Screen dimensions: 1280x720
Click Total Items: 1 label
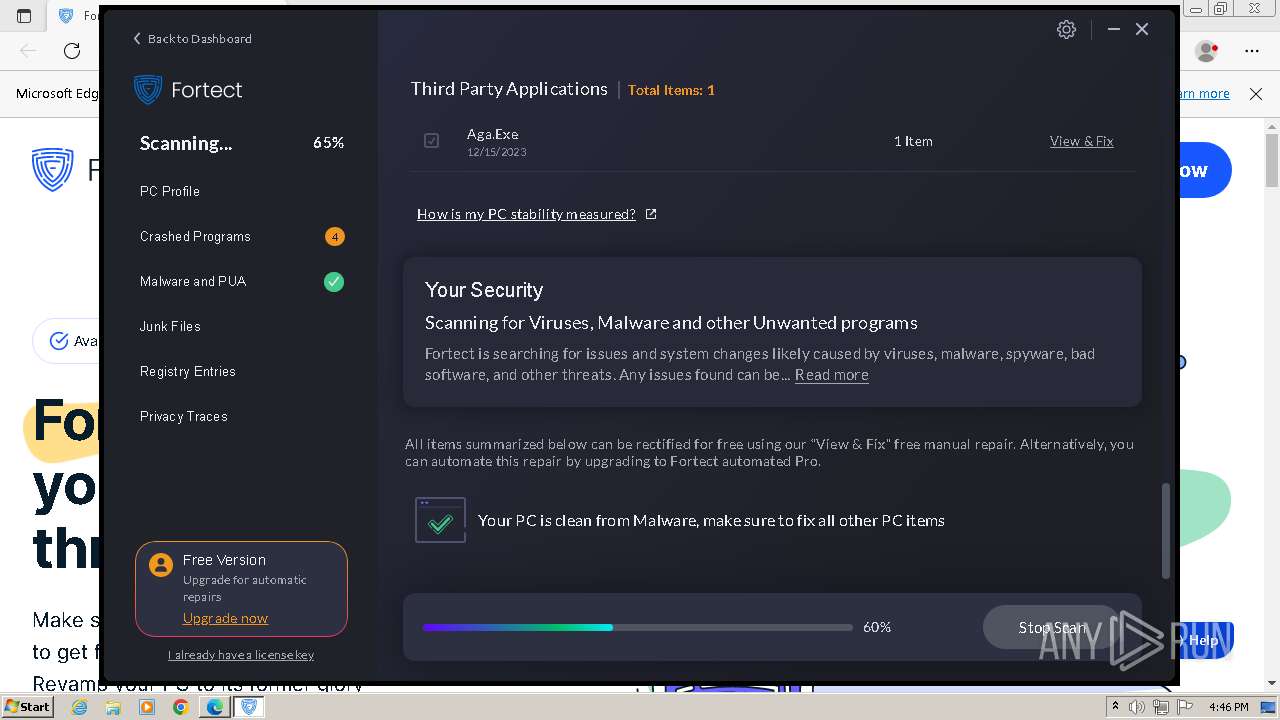point(671,90)
